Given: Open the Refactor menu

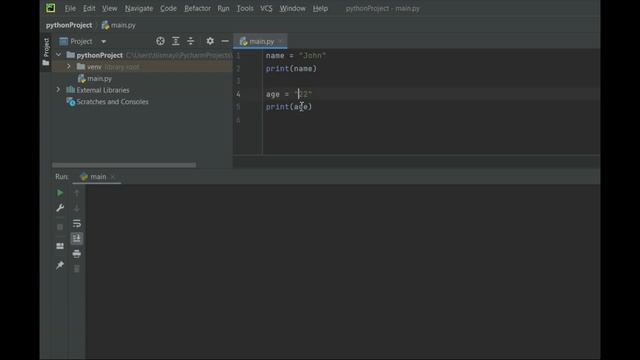Looking at the screenshot, I should click(197, 9).
